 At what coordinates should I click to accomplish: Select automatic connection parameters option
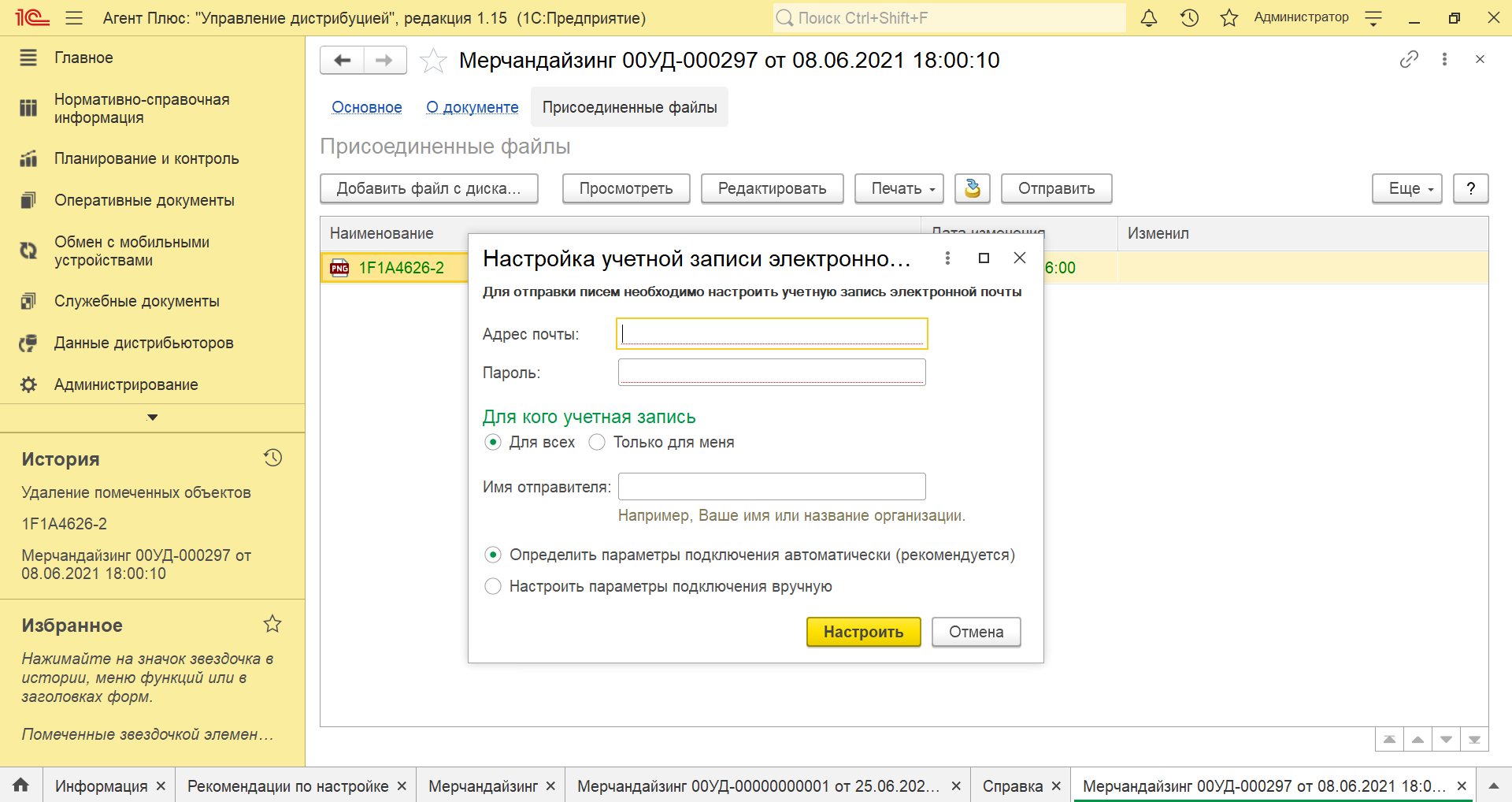pyautogui.click(x=493, y=555)
